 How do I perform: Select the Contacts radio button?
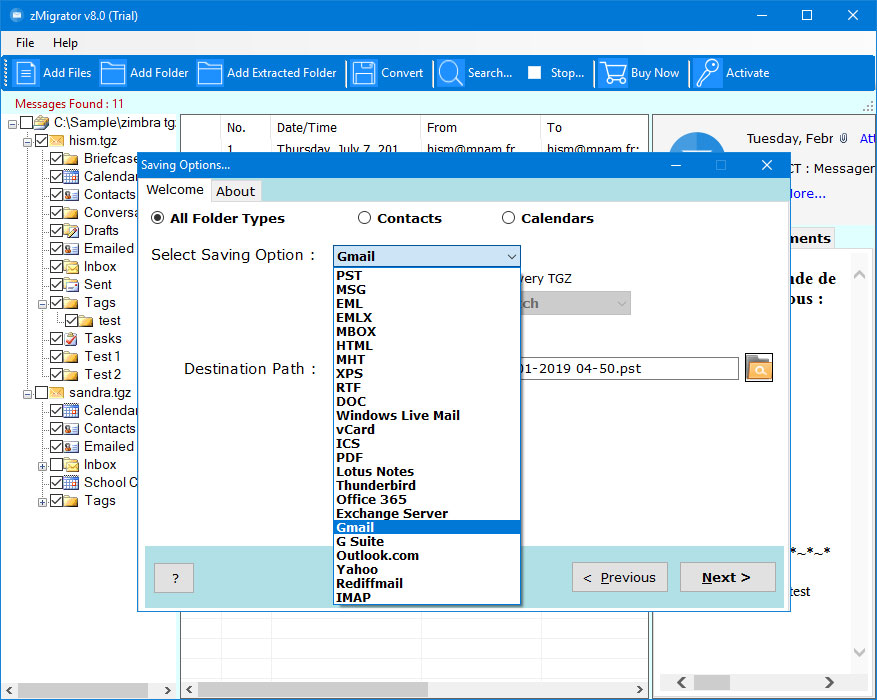[x=364, y=217]
